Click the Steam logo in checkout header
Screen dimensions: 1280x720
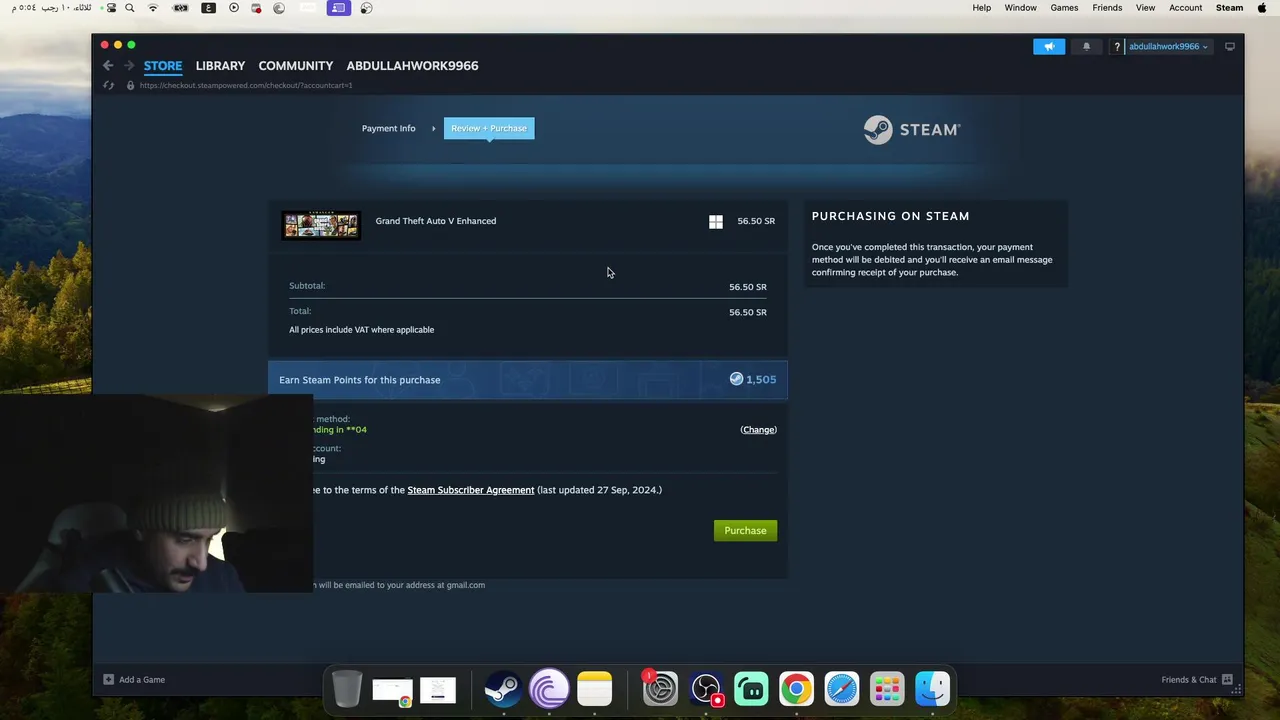pos(911,130)
